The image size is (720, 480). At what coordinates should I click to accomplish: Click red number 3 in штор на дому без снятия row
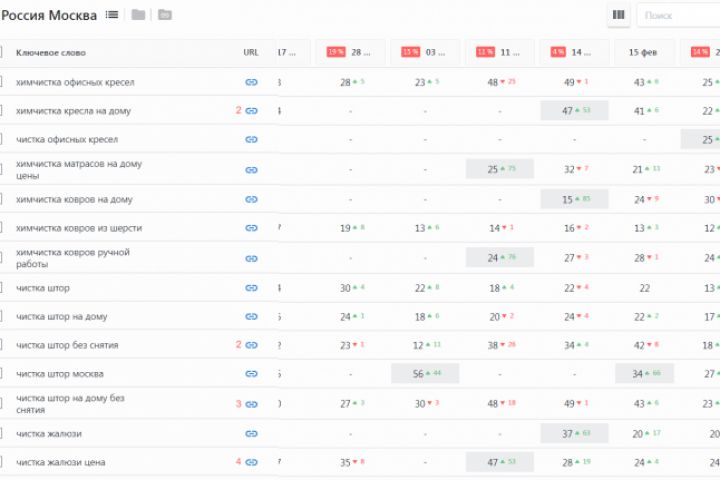pyautogui.click(x=238, y=404)
